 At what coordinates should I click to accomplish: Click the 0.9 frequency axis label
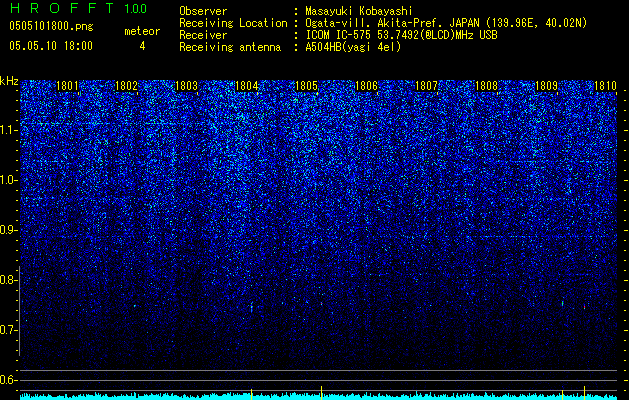[x=9, y=230]
